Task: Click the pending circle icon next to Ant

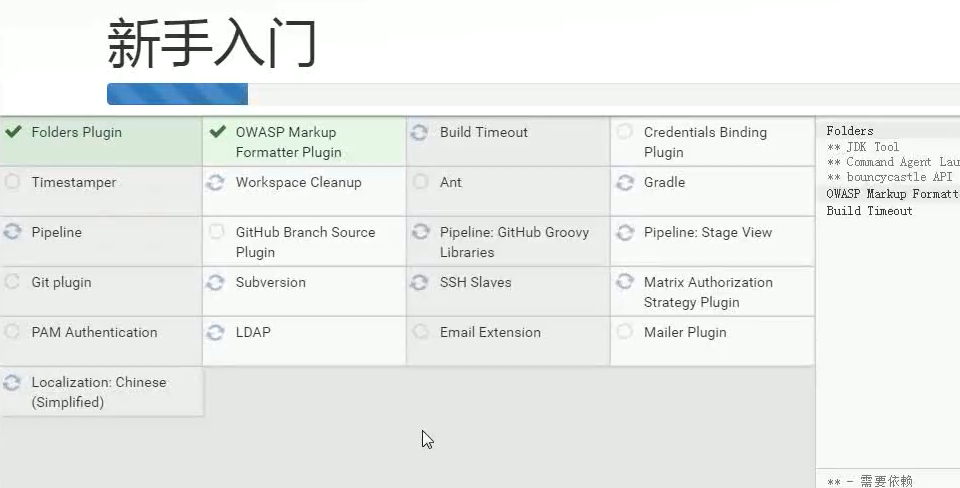Action: (420, 182)
